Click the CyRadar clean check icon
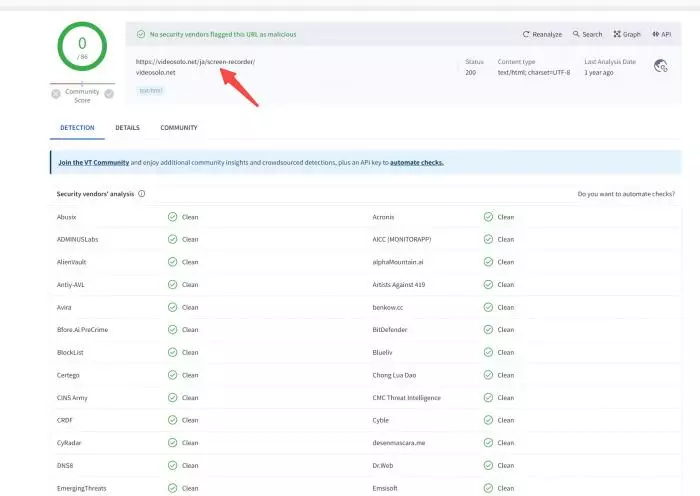Screen dimensions: 700x496 pos(172,442)
